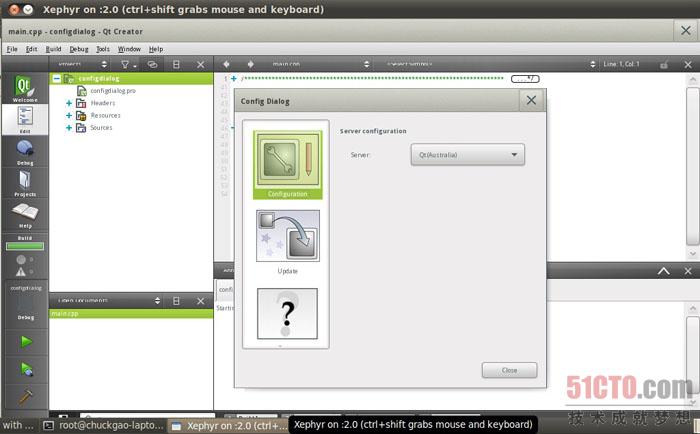The width and height of the screenshot is (700, 434).
Task: Click the green Run button
Action: point(26,342)
